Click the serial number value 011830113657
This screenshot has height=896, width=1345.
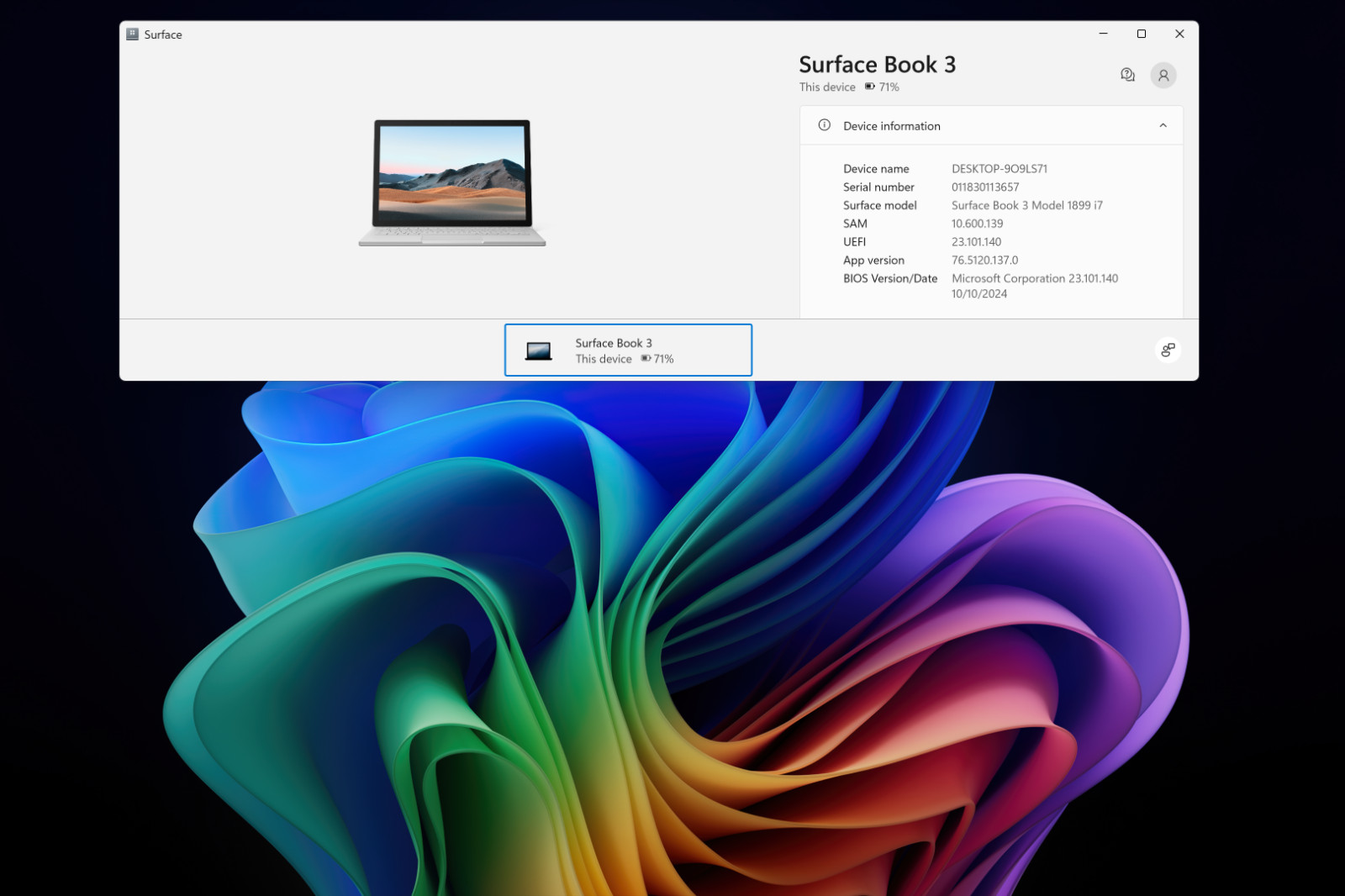[x=985, y=187]
